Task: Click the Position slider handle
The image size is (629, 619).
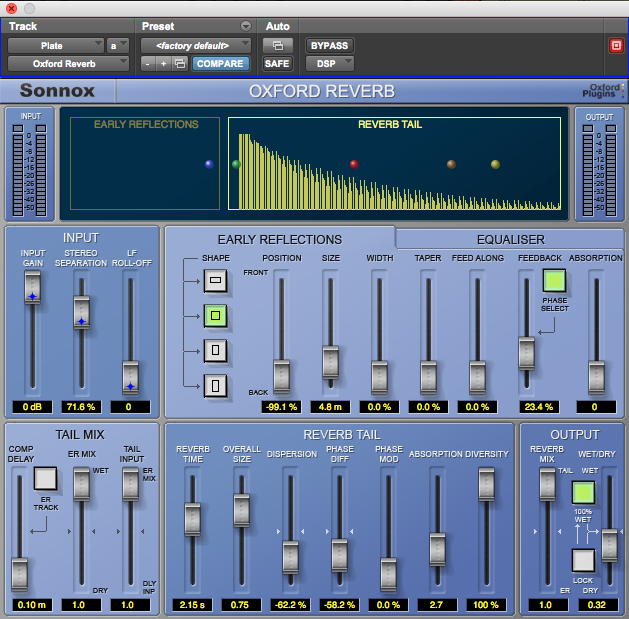Action: [x=282, y=377]
